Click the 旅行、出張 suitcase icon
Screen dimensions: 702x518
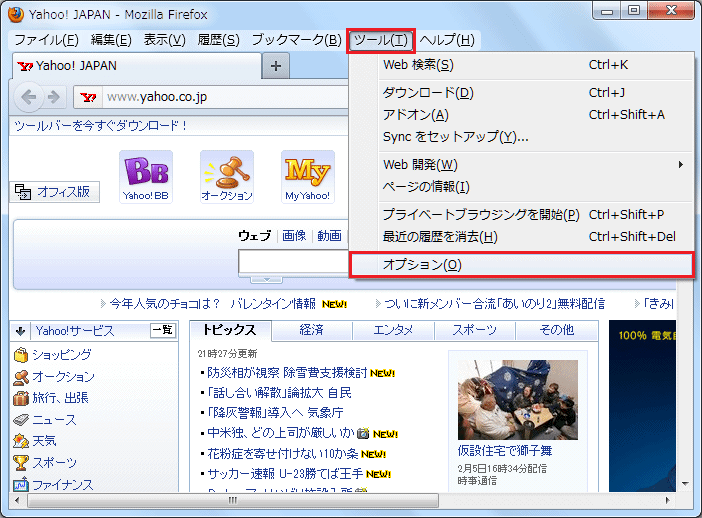click(x=21, y=398)
